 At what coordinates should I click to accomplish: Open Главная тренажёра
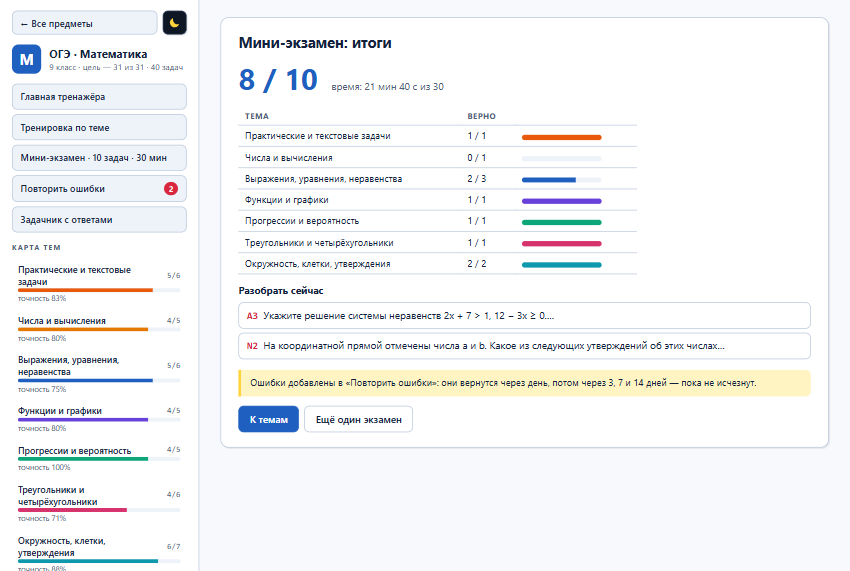(x=99, y=97)
